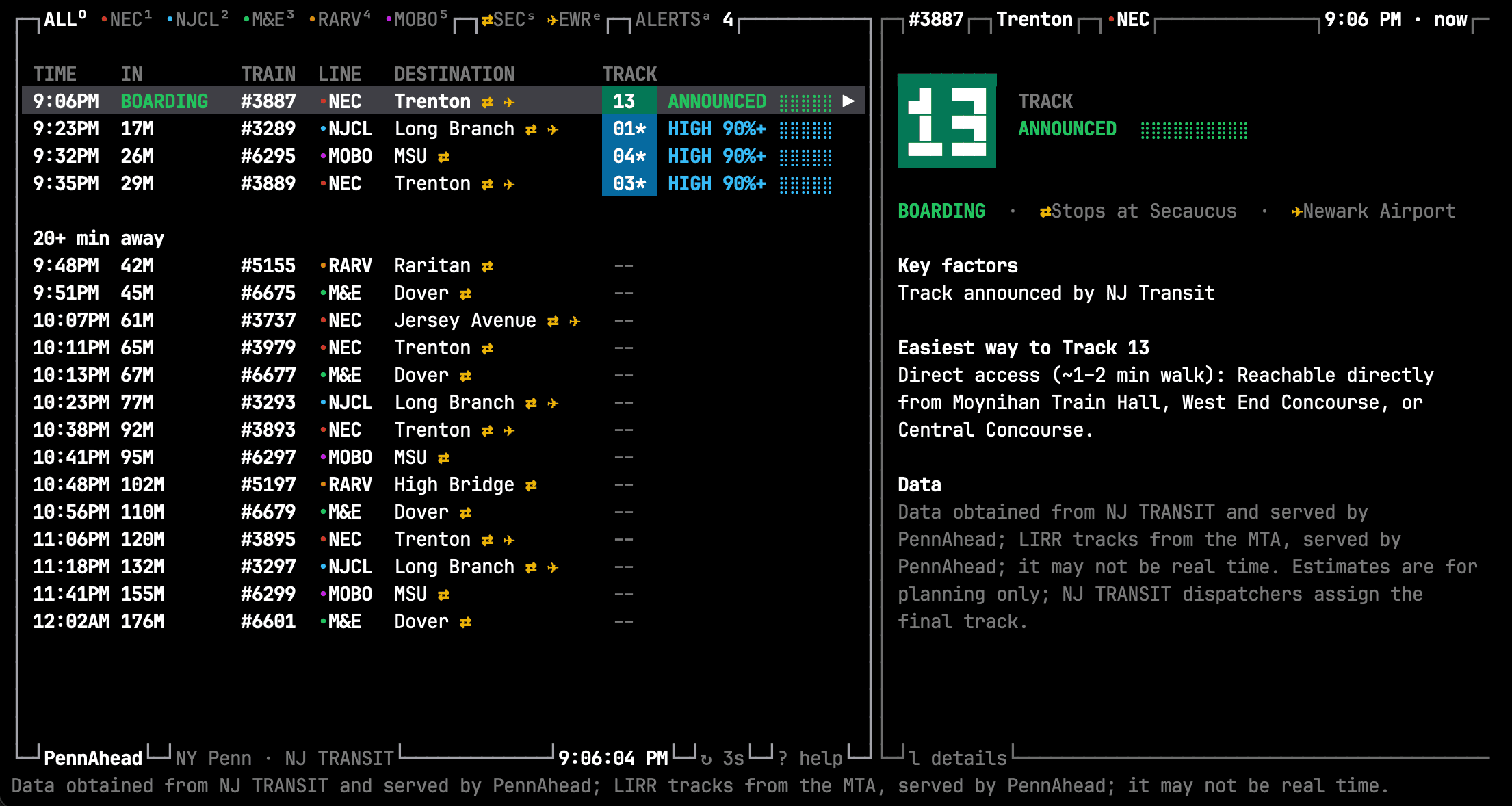This screenshot has width=1512, height=806.
Task: Click the refresh 3s indicator
Action: 722,758
